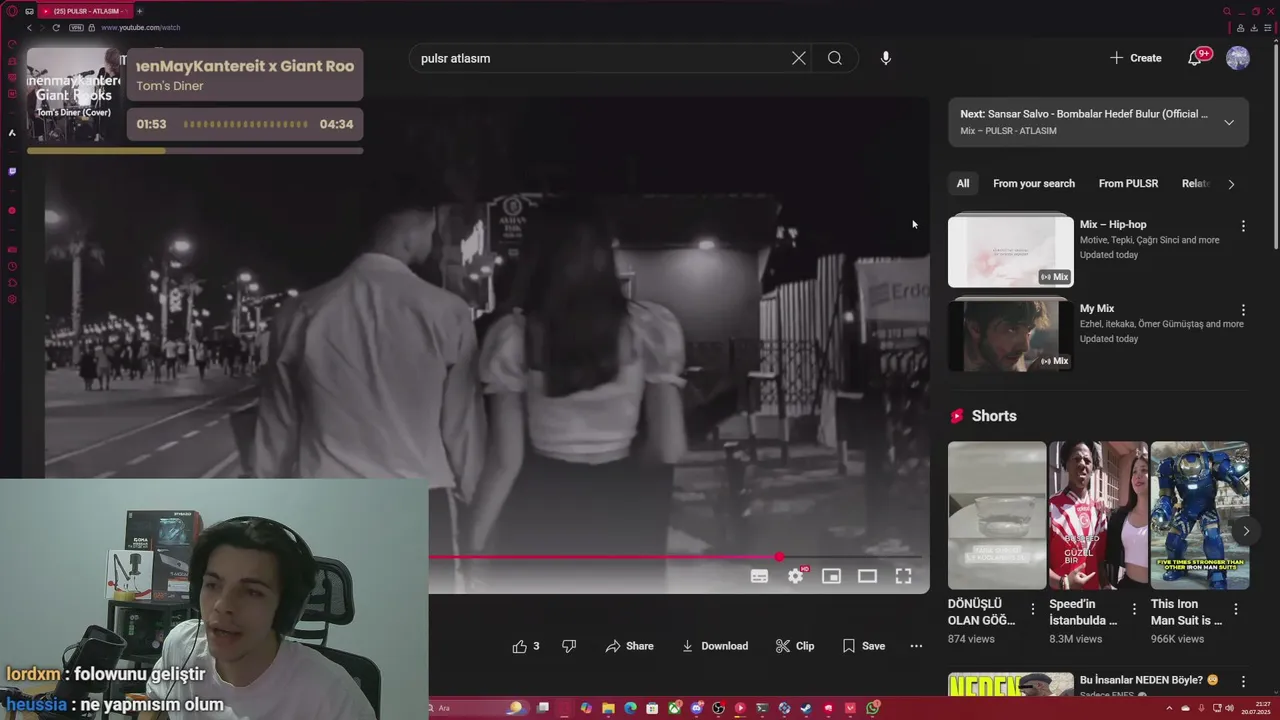Image resolution: width=1280 pixels, height=720 pixels.
Task: Click the page's vertical scrollbar
Action: (1275, 145)
